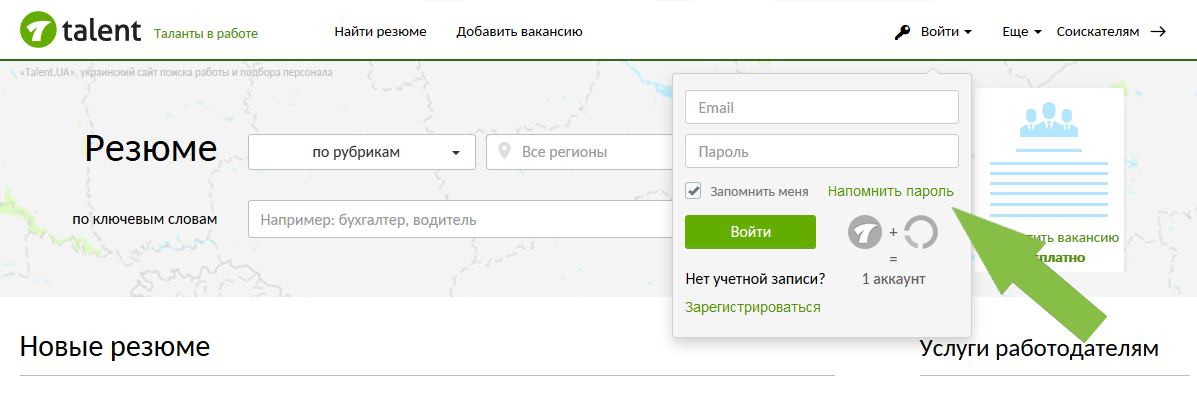Viewport: 1197px width, 398px height.
Task: Click the Зарегистрироваться link
Action: pyautogui.click(x=753, y=307)
